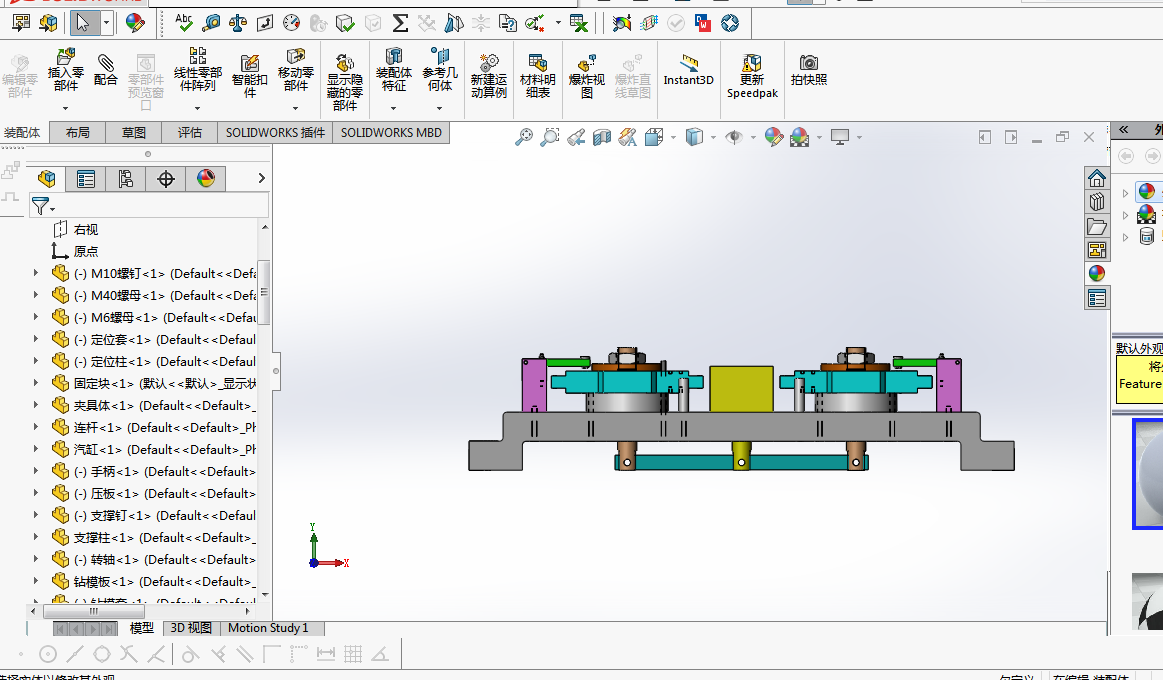
Task: Open the Select tool dropdown arrow
Action: click(106, 23)
